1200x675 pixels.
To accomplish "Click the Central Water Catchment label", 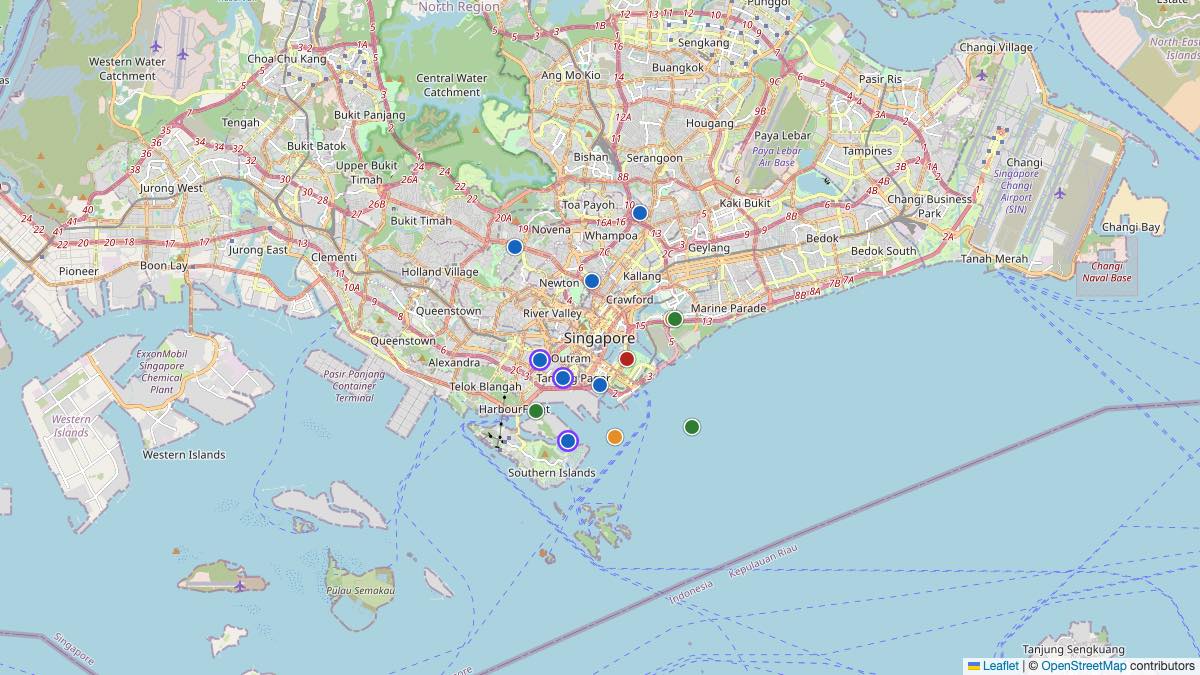I will coord(452,85).
